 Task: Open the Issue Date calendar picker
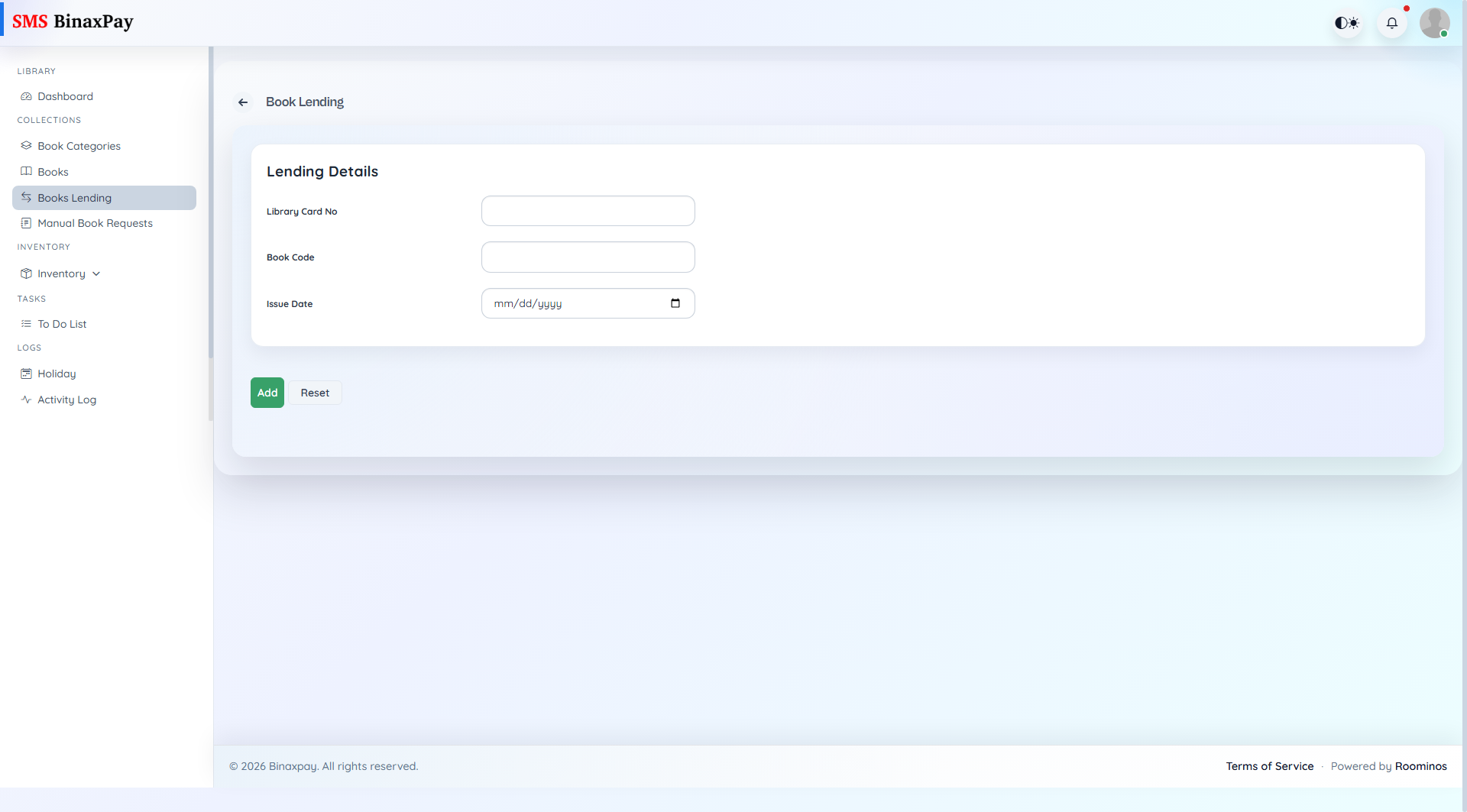[675, 303]
